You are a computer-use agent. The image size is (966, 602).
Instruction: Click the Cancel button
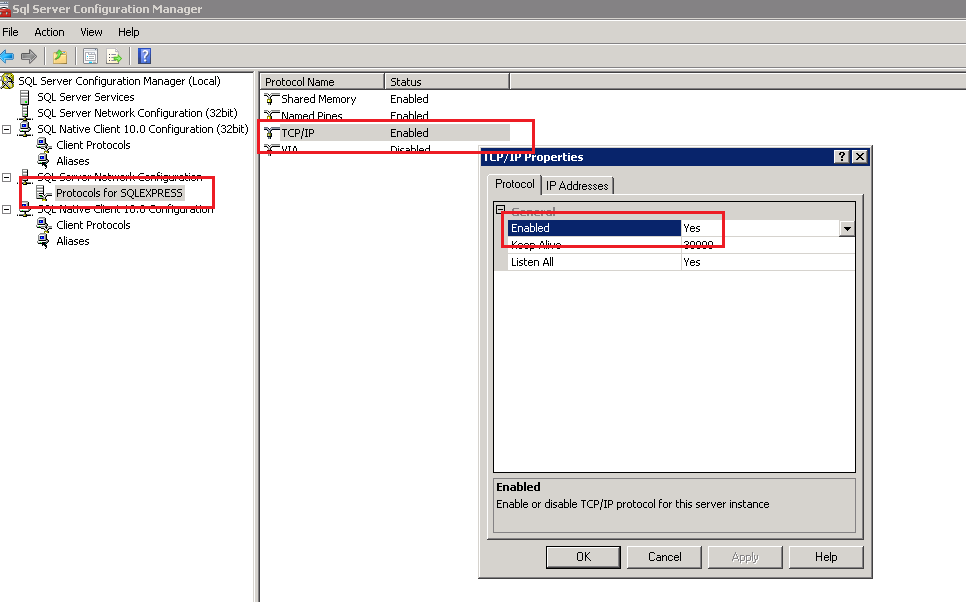(x=664, y=556)
